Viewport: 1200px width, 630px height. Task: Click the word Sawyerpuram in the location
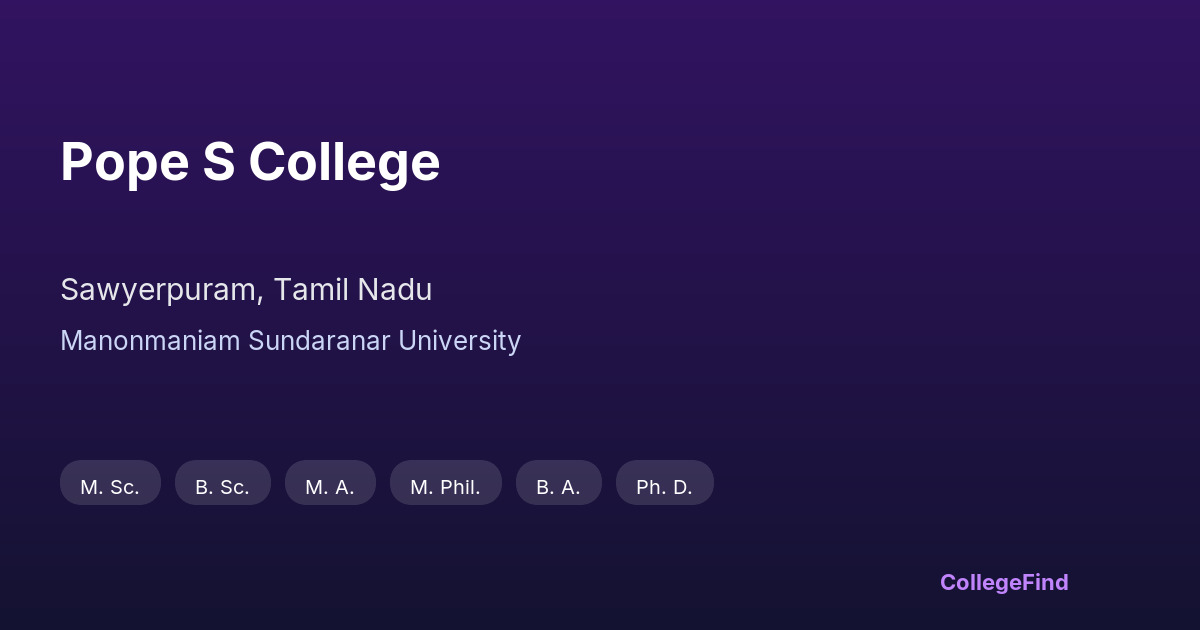pyautogui.click(x=162, y=290)
